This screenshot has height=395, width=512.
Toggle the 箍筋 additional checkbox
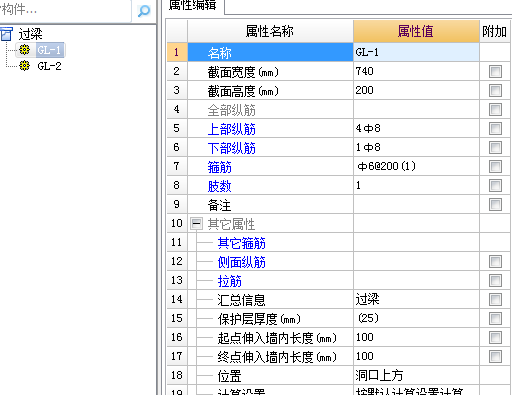click(x=495, y=166)
